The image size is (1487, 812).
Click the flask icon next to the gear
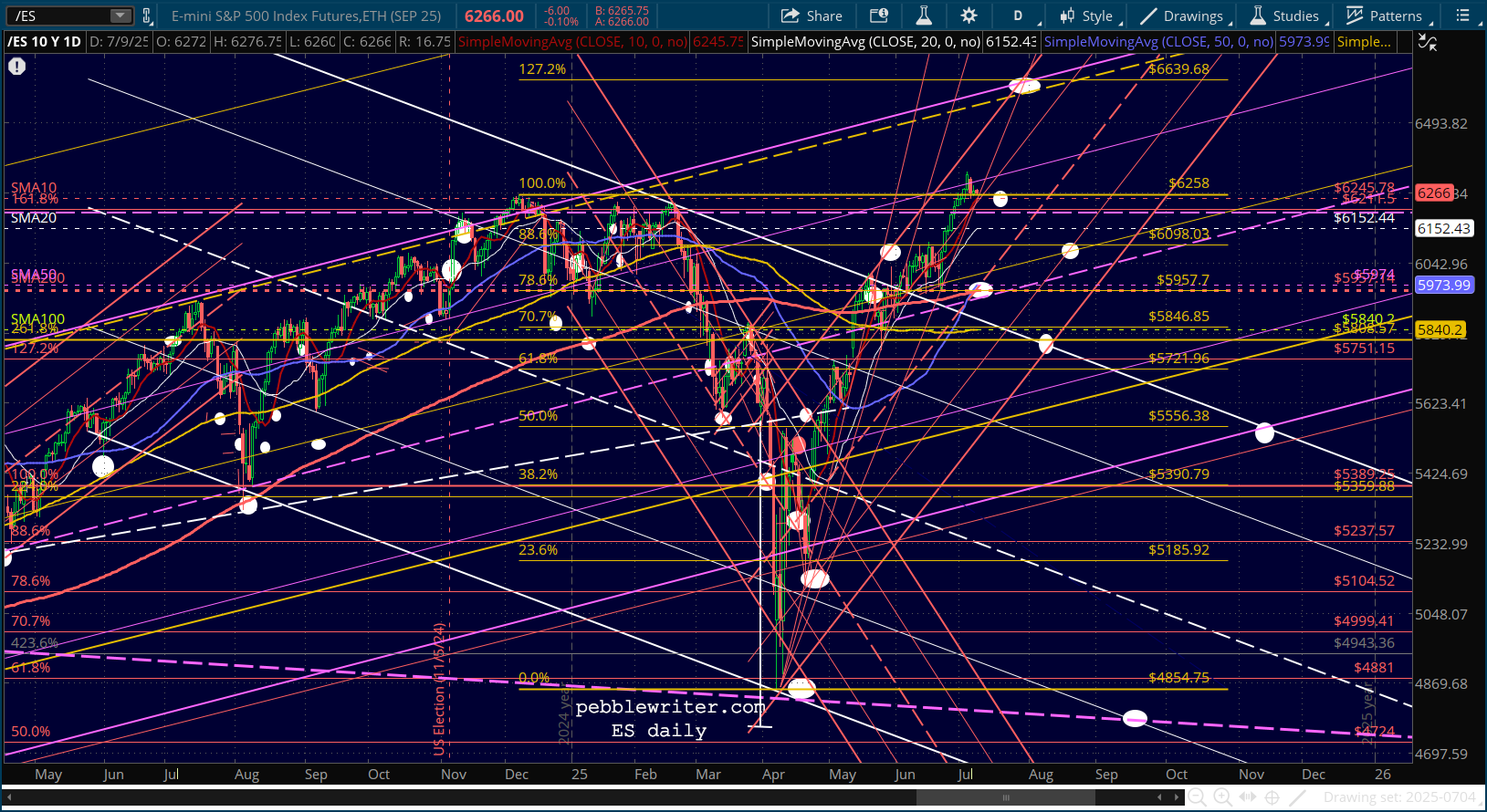coord(924,16)
